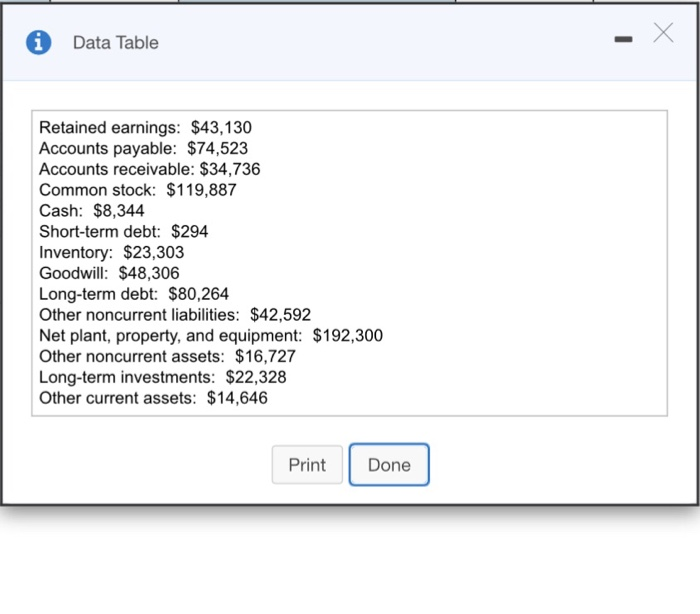Click the Data Table title text
This screenshot has height=614, width=700.
pyautogui.click(x=115, y=43)
